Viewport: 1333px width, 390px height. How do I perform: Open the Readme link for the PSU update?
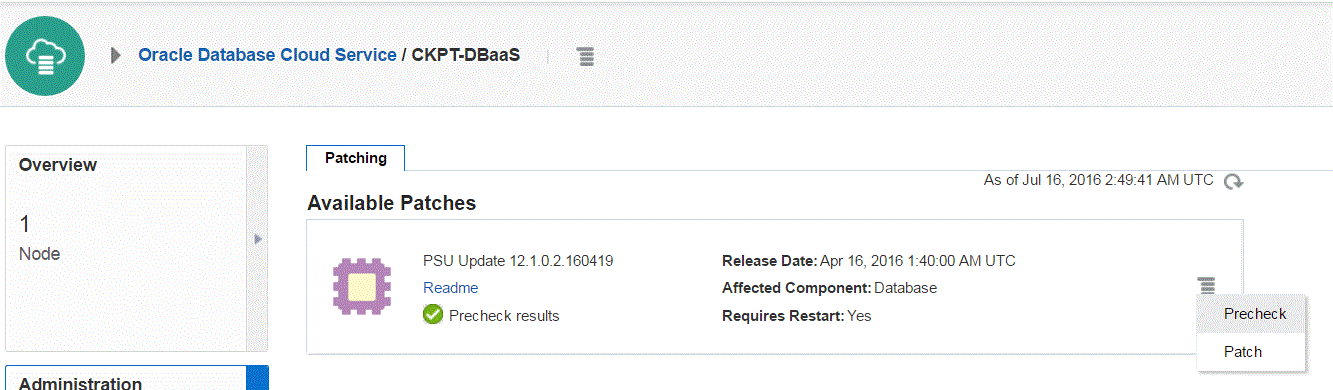[450, 288]
